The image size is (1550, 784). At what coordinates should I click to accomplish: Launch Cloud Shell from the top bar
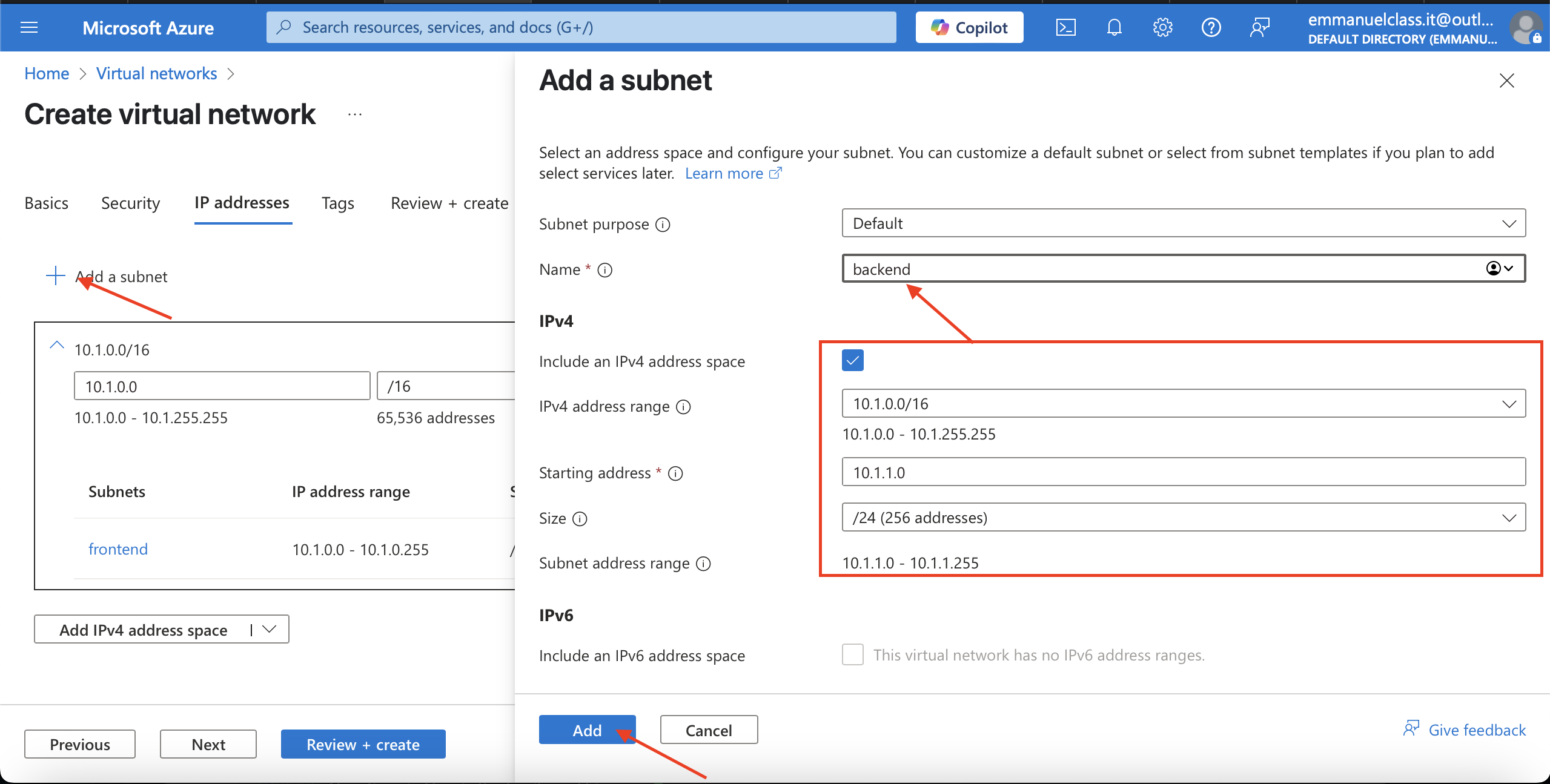point(1065,27)
